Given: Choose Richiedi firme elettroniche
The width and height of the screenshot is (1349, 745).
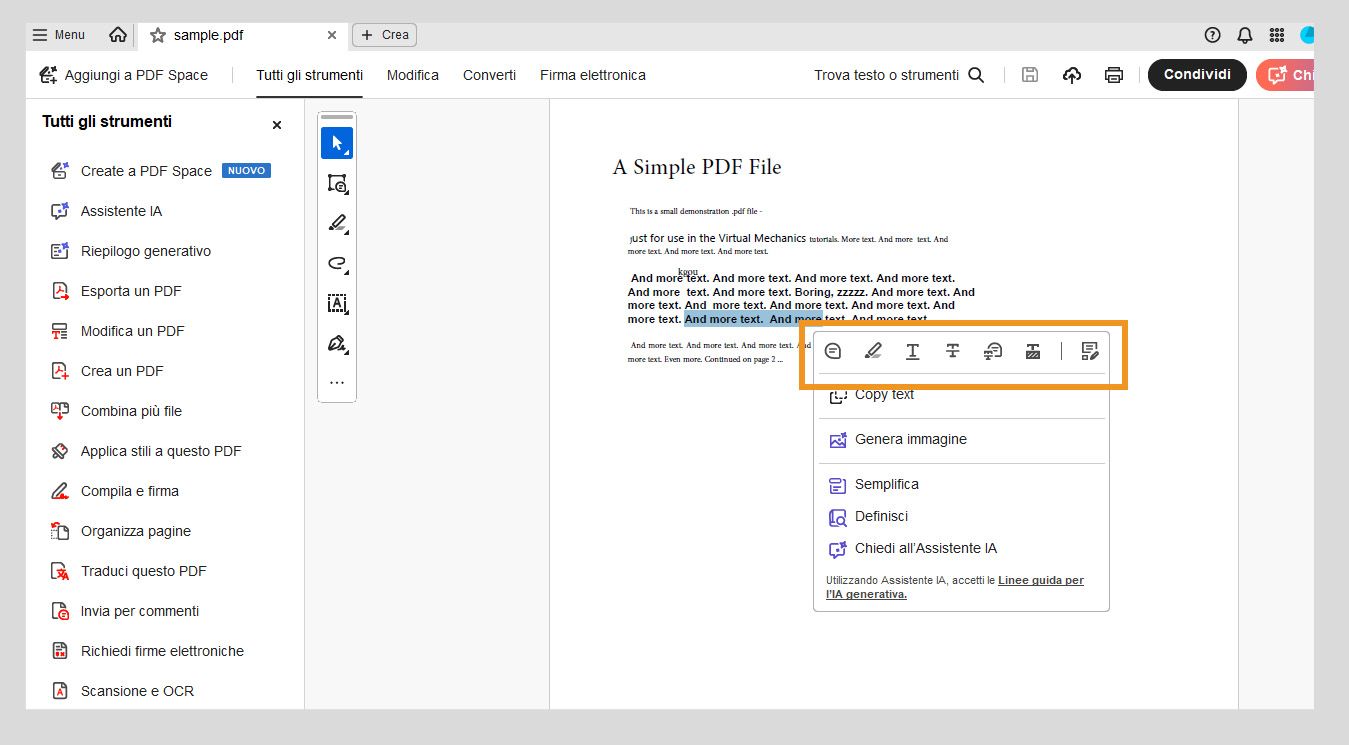Looking at the screenshot, I should (147, 651).
